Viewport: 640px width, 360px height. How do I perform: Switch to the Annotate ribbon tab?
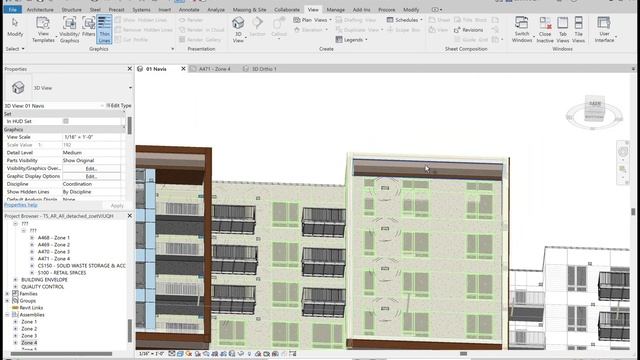tap(189, 9)
